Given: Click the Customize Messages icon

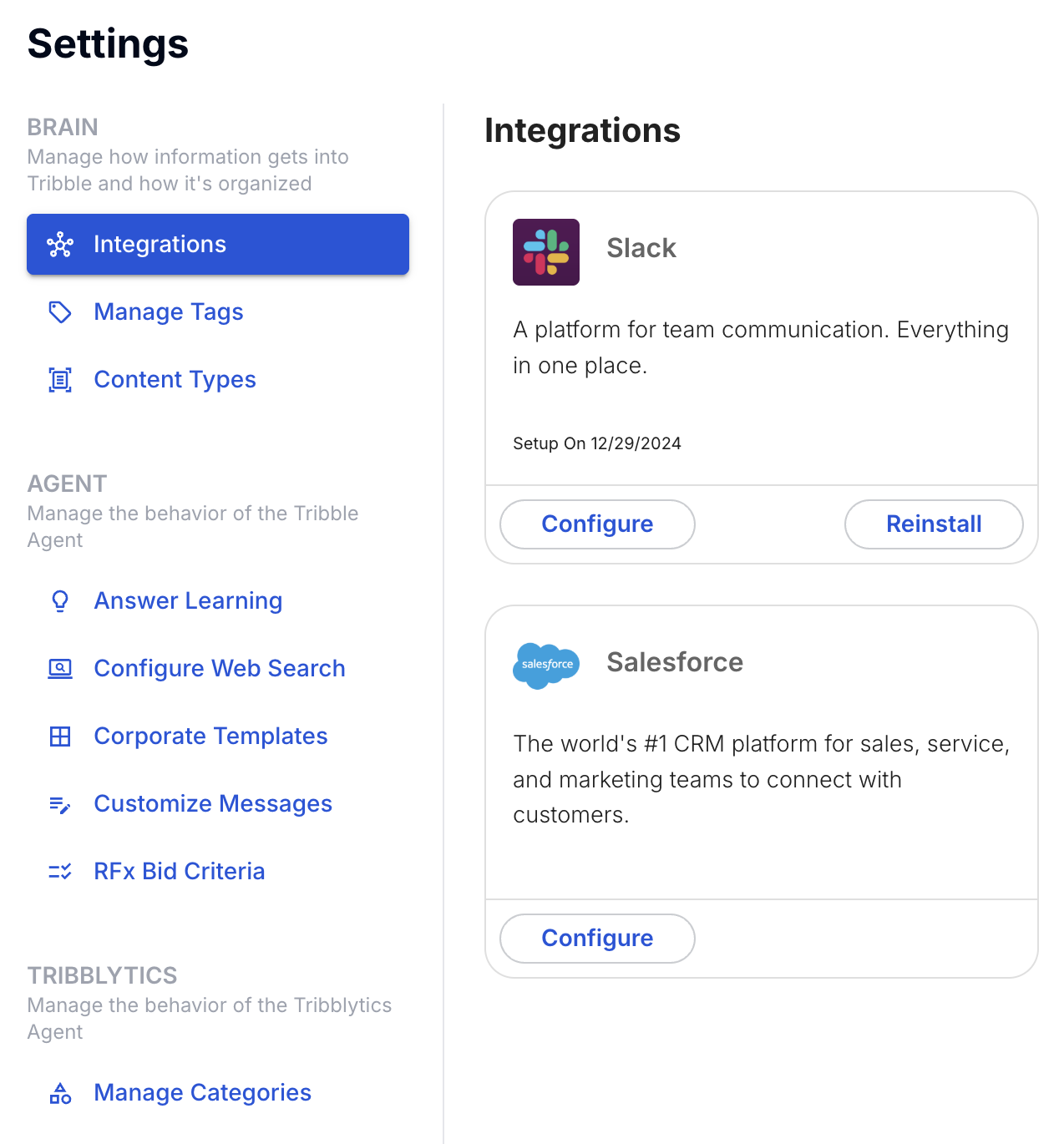Looking at the screenshot, I should pyautogui.click(x=60, y=804).
